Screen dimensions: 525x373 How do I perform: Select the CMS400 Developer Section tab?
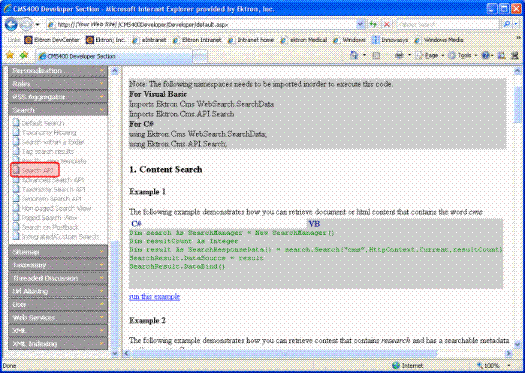point(114,56)
